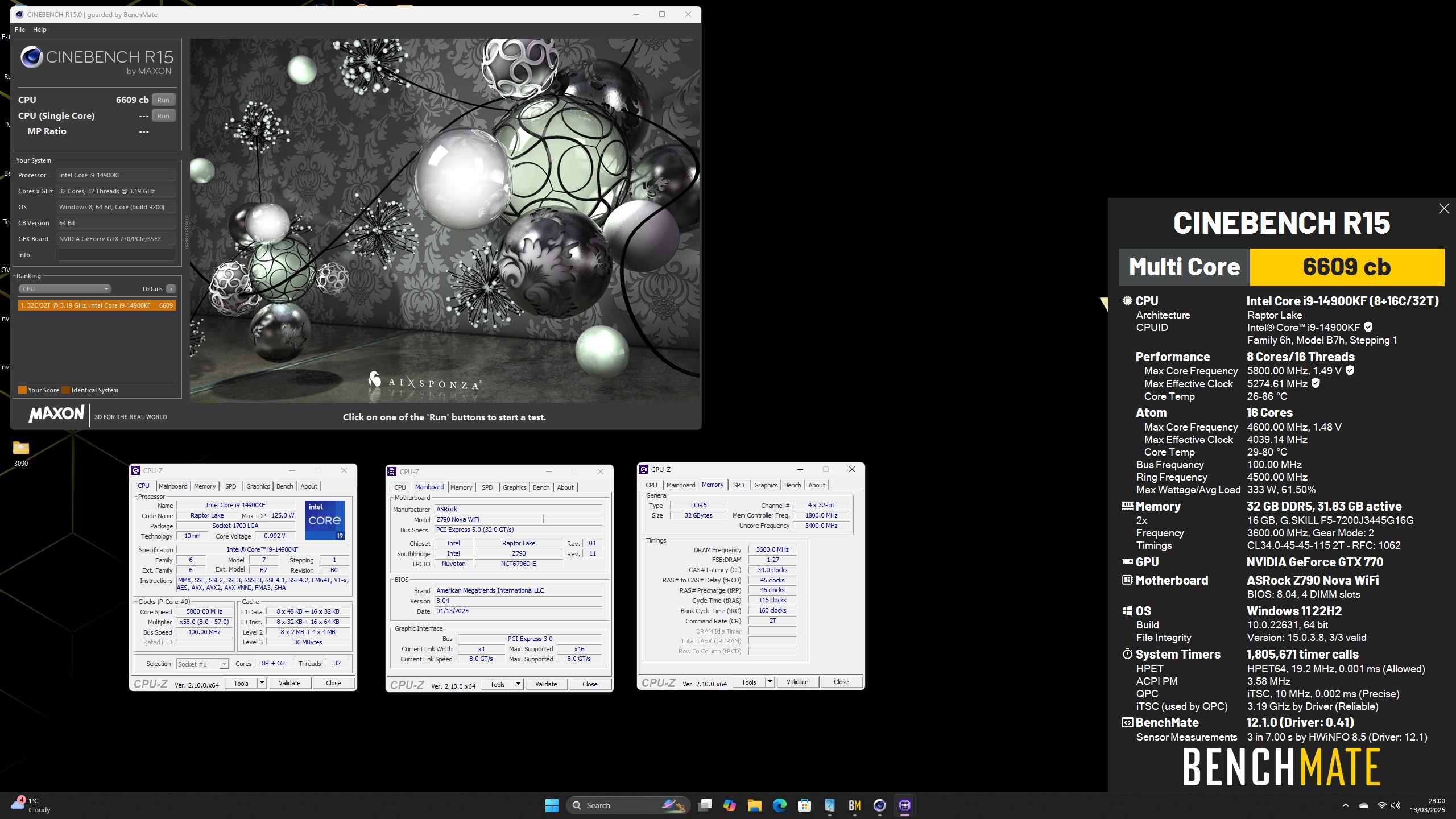Open the Ranking CPU dropdown
The height and width of the screenshot is (819, 1456).
(x=65, y=289)
